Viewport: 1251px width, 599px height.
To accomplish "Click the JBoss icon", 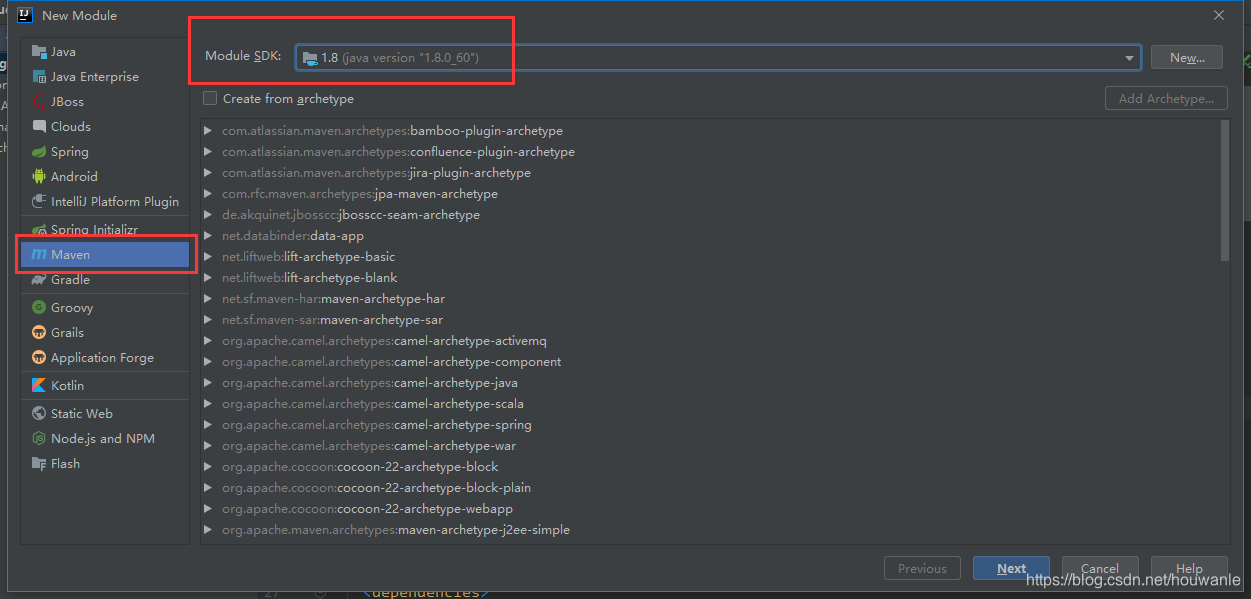I will pos(39,101).
